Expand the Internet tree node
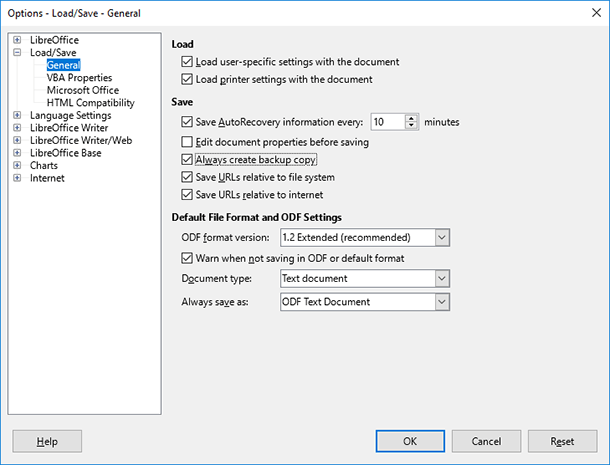Image resolution: width=610 pixels, height=465 pixels. (17, 178)
